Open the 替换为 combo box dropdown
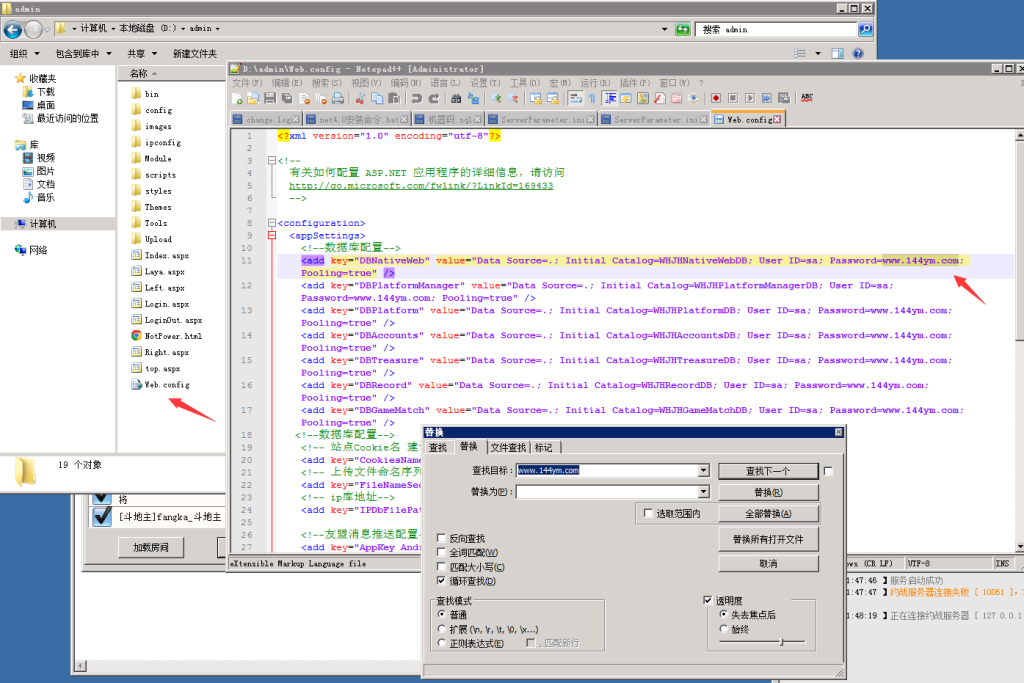This screenshot has height=683, width=1024. click(704, 492)
